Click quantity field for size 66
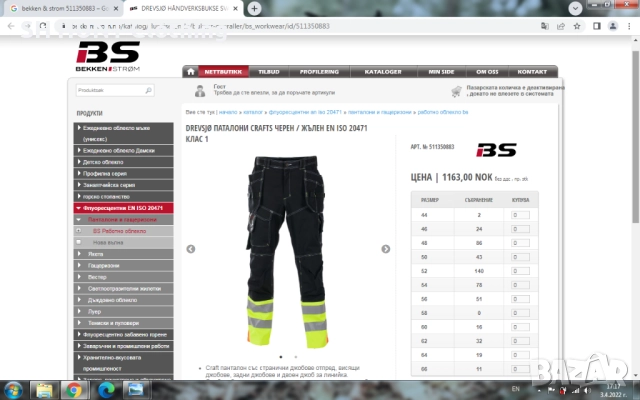The width and height of the screenshot is (640, 400). pos(520,369)
